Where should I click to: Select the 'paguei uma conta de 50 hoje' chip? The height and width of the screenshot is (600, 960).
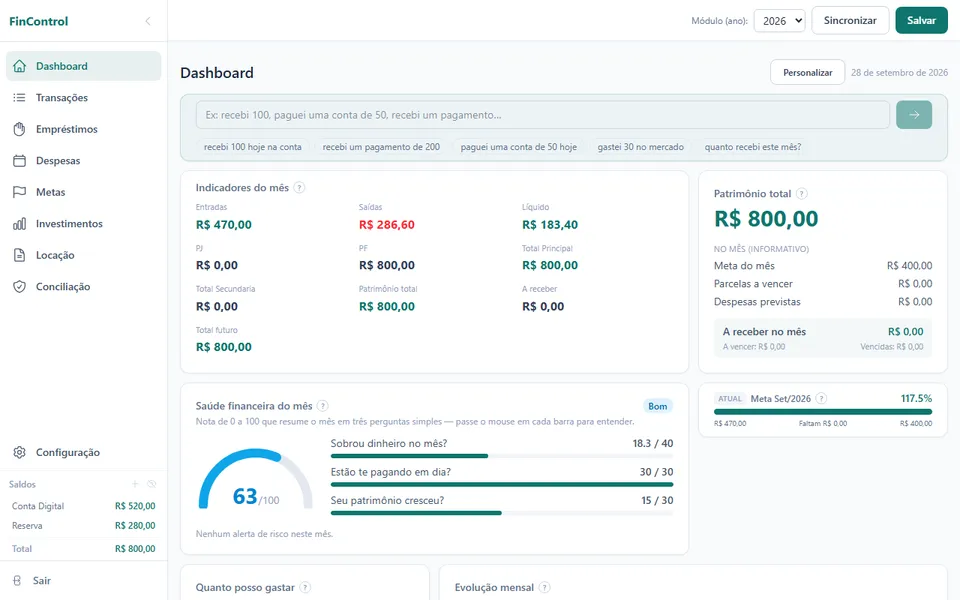point(519,147)
